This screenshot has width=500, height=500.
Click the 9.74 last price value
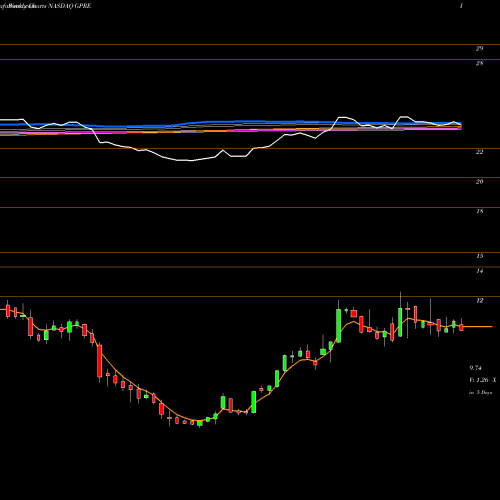(x=475, y=368)
